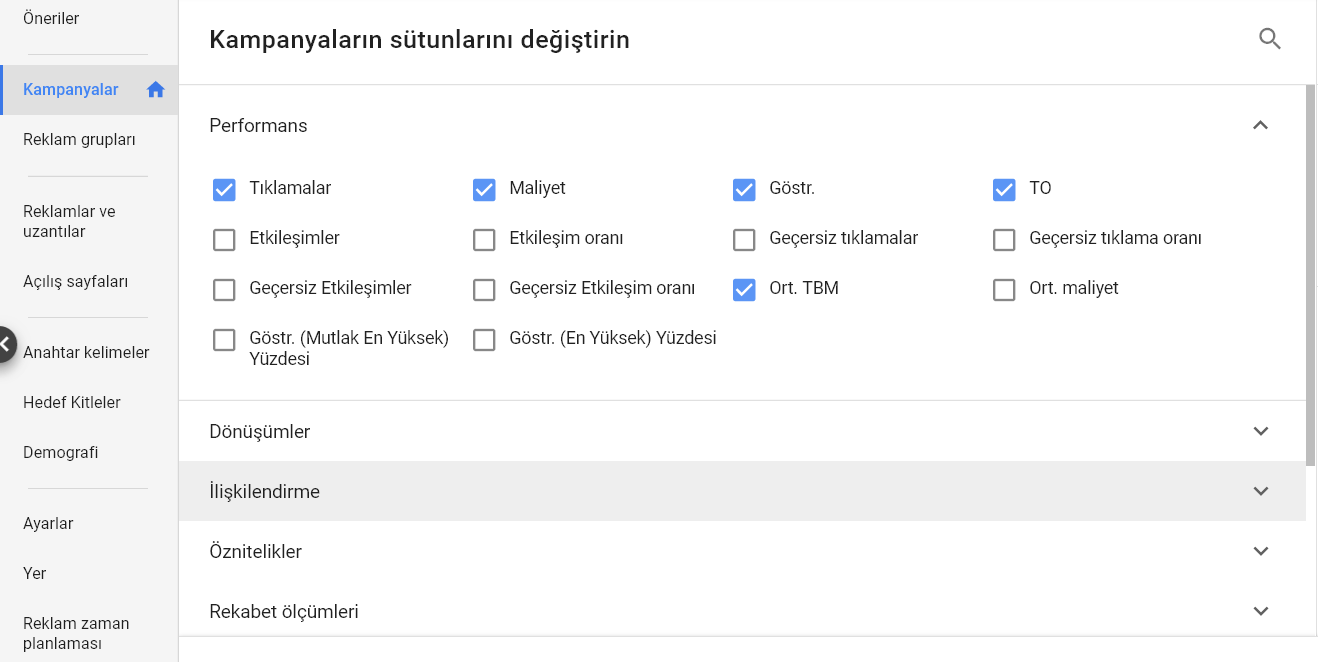Expand the Rekabet ölçümleri section

pos(742,611)
